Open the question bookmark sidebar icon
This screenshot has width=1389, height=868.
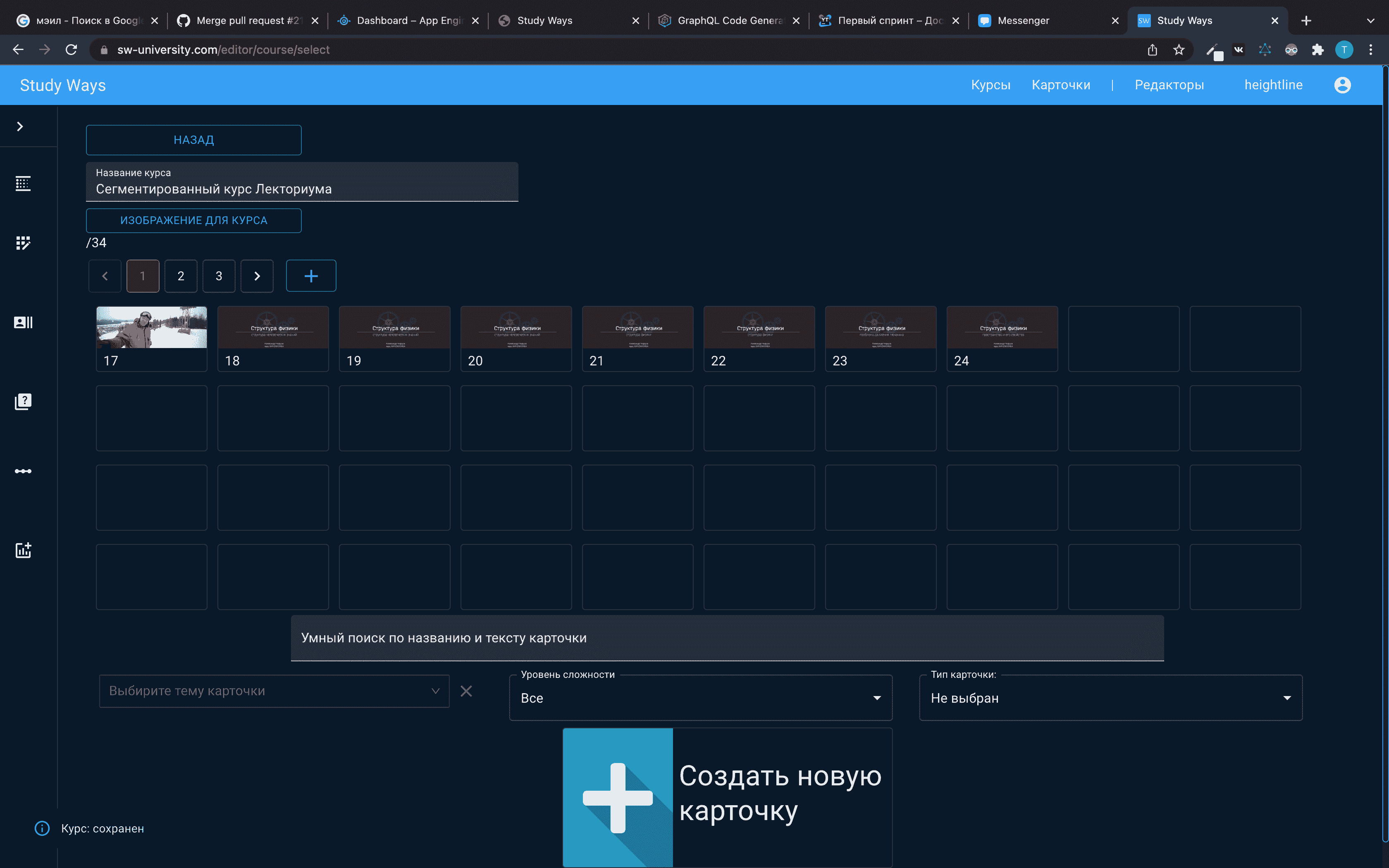click(23, 401)
